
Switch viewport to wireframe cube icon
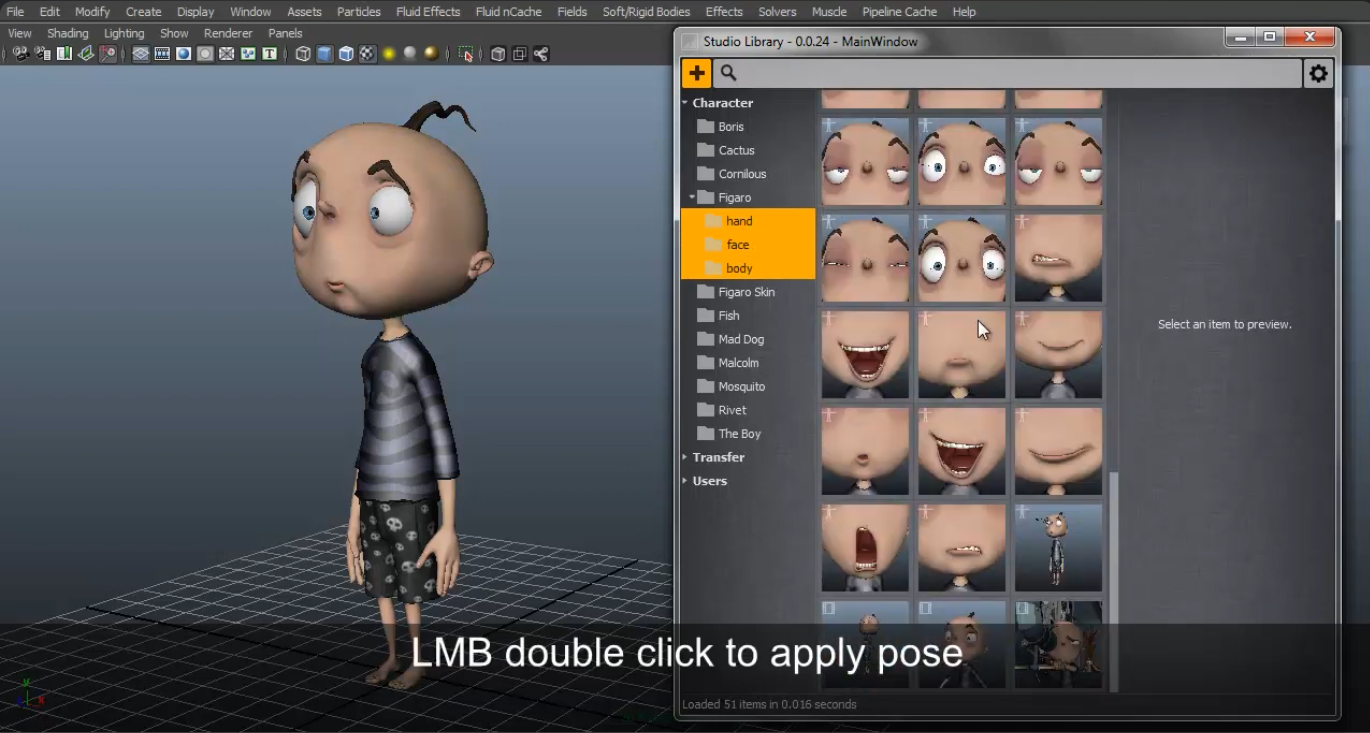pos(303,54)
